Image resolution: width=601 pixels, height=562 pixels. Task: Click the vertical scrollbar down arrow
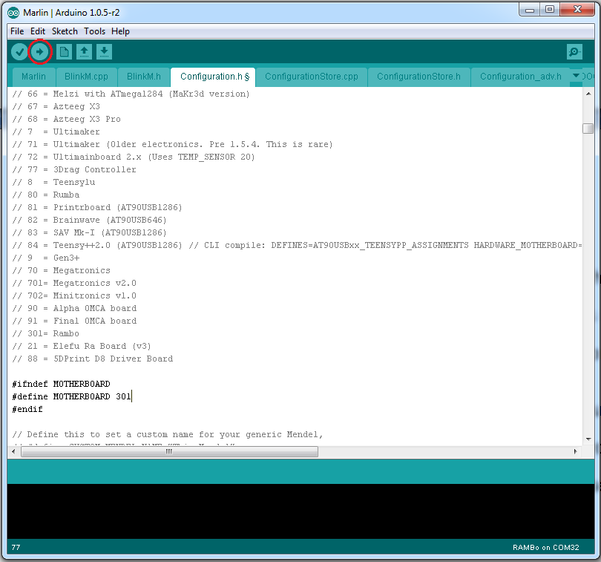tap(588, 439)
